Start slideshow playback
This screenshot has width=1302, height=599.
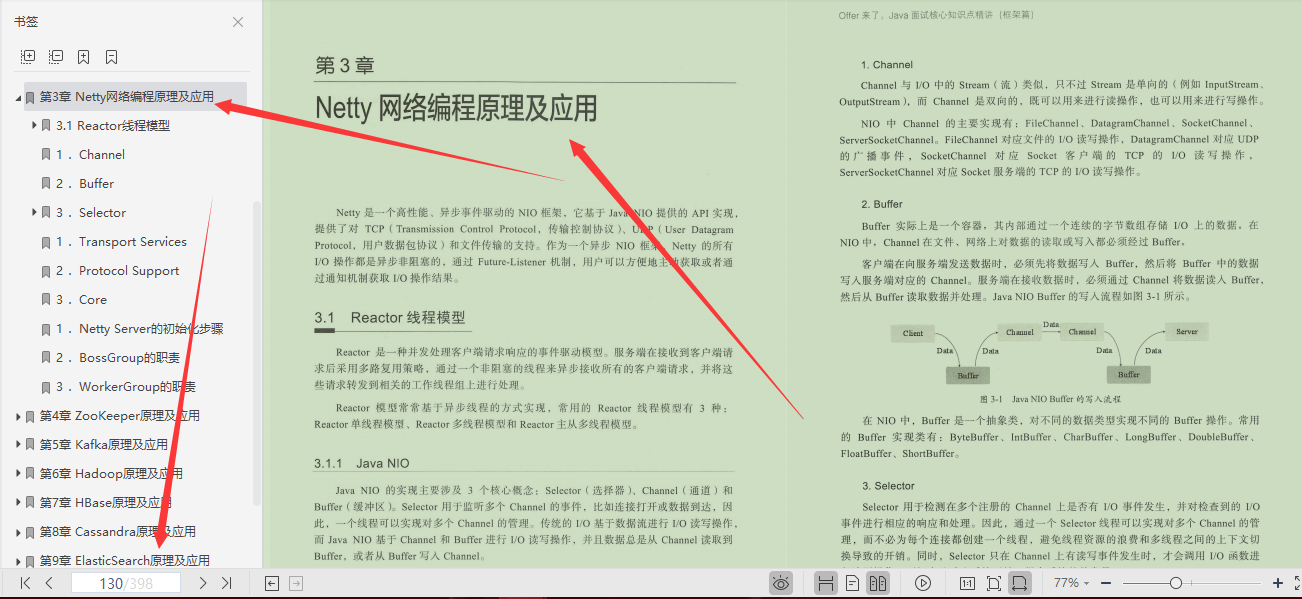click(x=923, y=583)
